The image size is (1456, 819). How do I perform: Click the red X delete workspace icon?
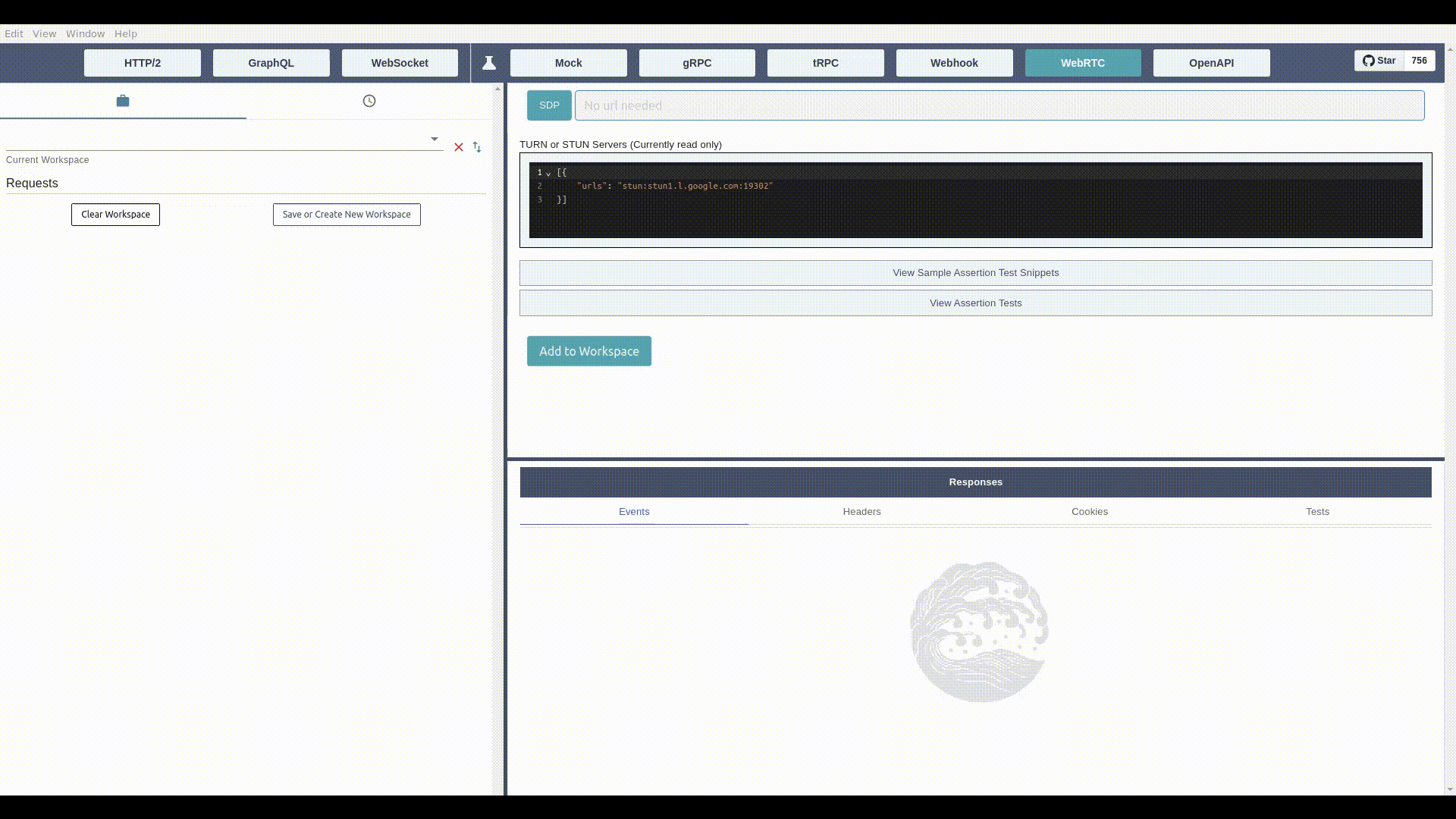[x=459, y=147]
